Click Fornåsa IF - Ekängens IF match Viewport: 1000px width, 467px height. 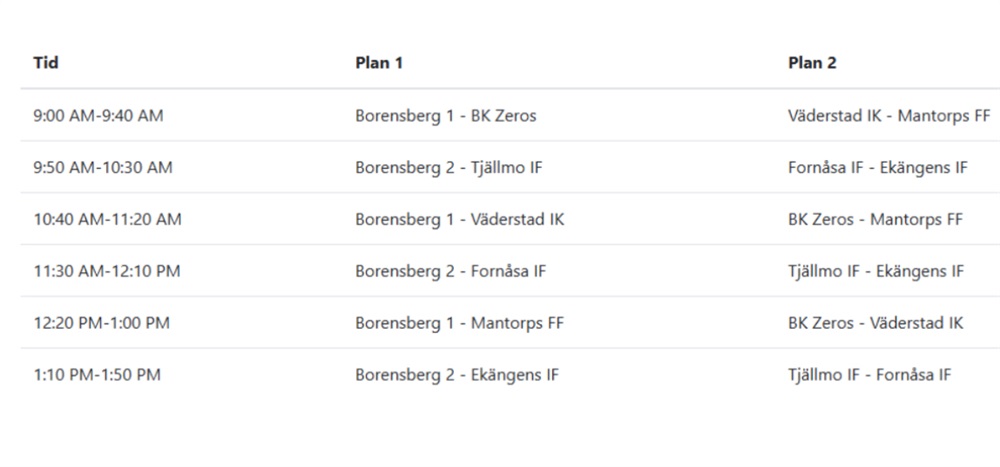pos(878,168)
